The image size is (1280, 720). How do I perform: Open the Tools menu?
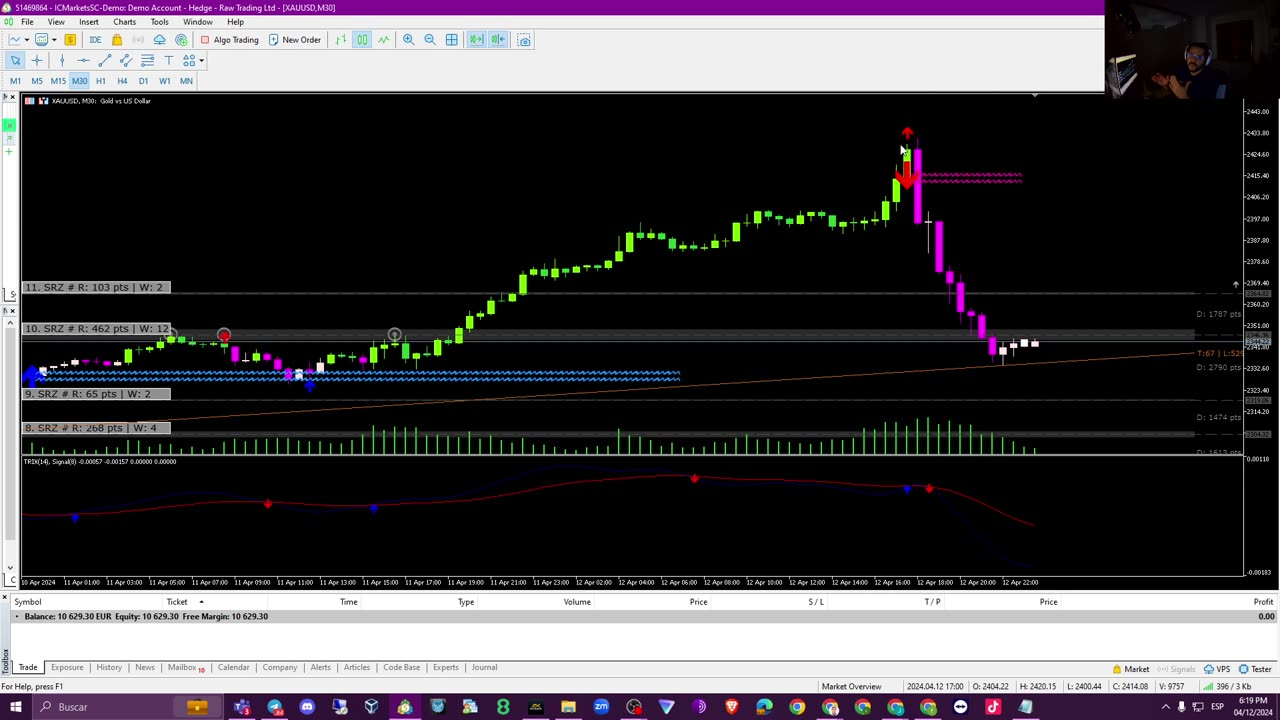pyautogui.click(x=159, y=22)
